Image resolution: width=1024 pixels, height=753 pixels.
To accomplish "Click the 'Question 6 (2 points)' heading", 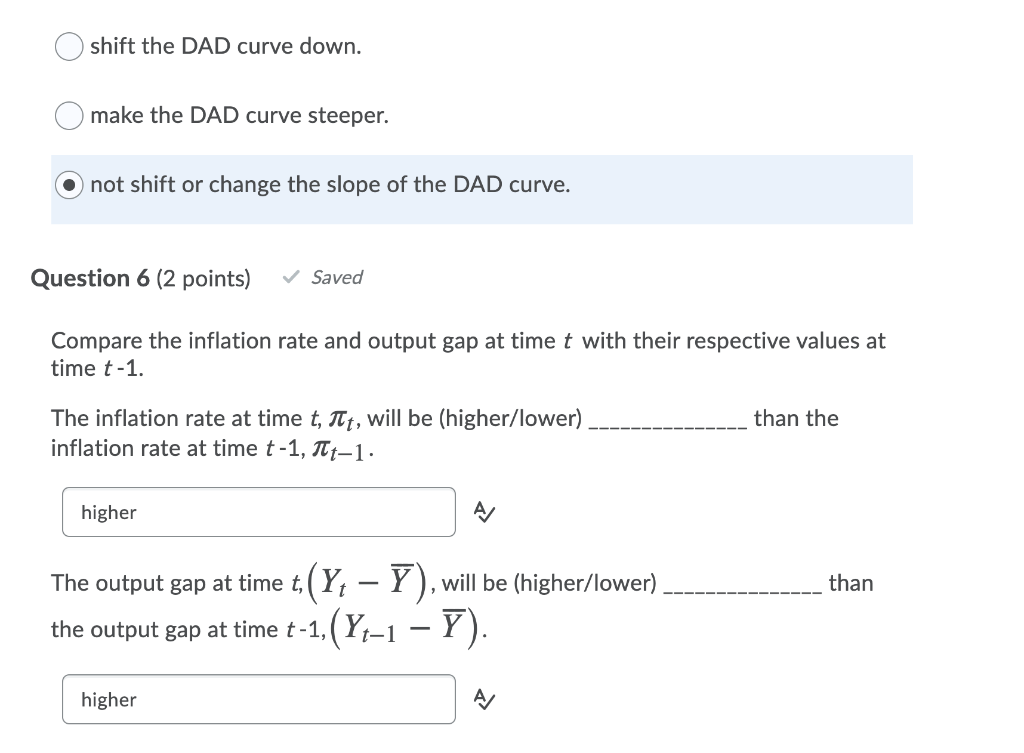I will [x=140, y=278].
